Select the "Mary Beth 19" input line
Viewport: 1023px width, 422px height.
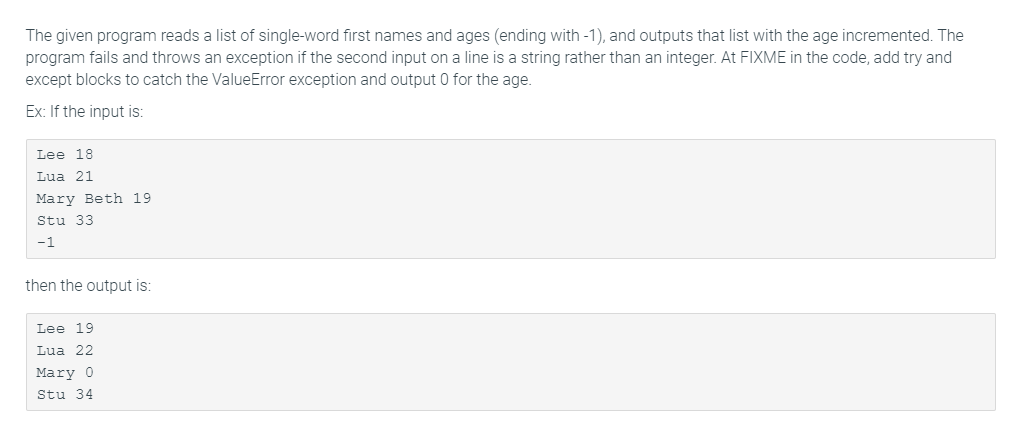93,199
